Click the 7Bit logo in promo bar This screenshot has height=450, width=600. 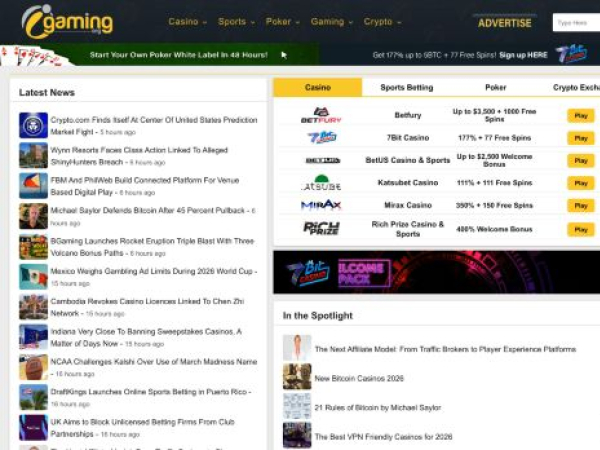click(x=571, y=54)
